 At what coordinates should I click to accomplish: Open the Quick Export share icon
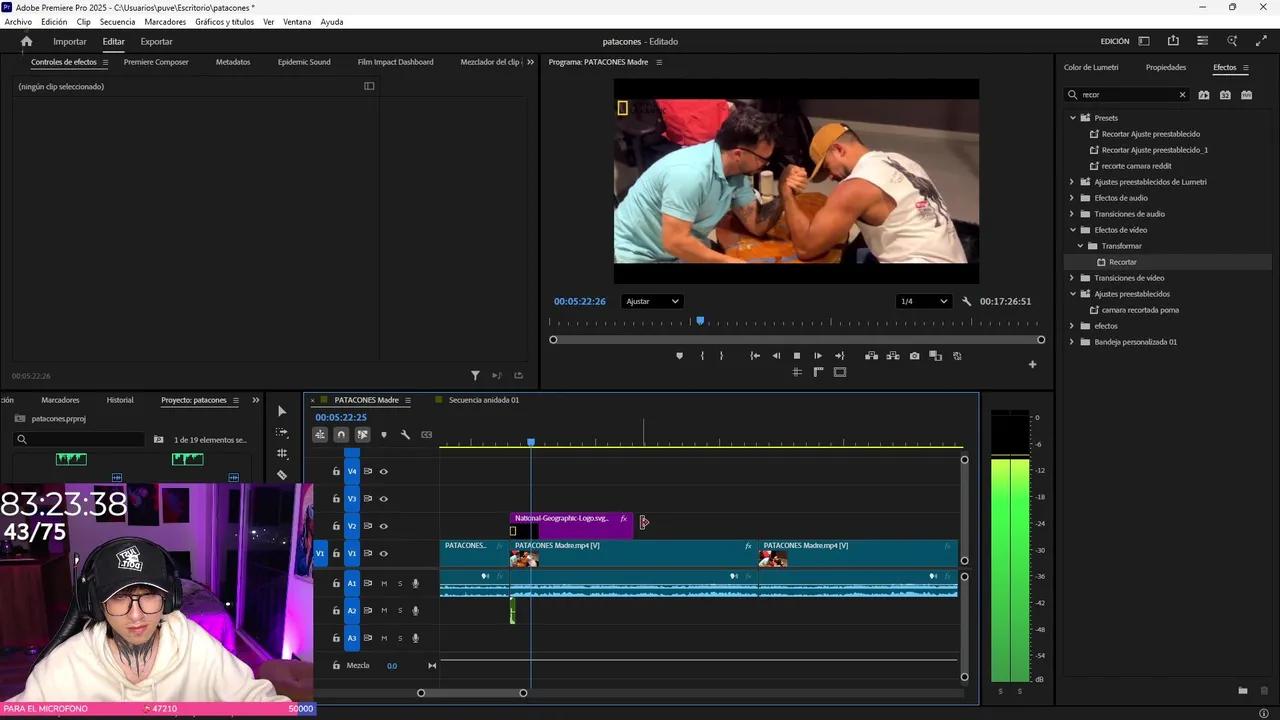(1173, 41)
